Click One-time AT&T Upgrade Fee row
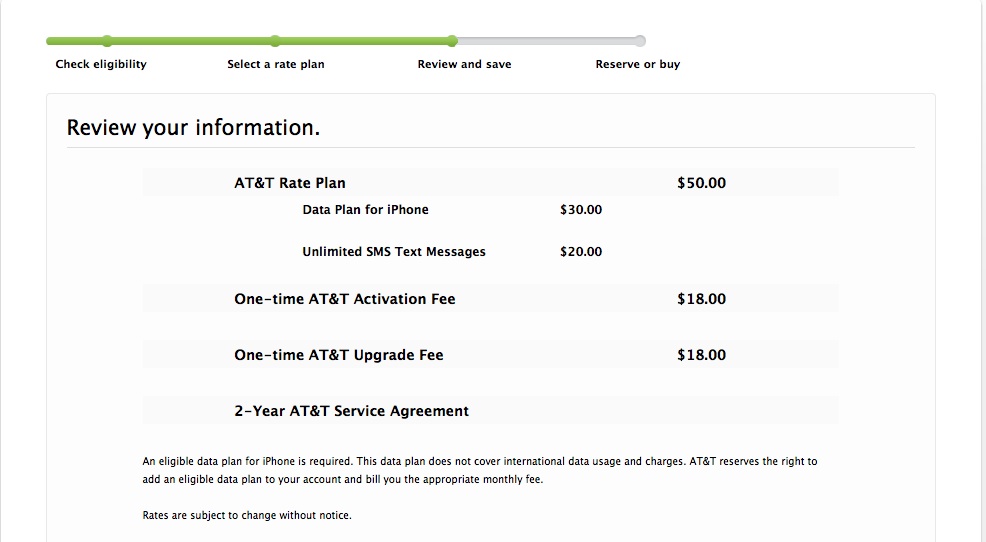Screen dimensions: 986x542 click(339, 355)
